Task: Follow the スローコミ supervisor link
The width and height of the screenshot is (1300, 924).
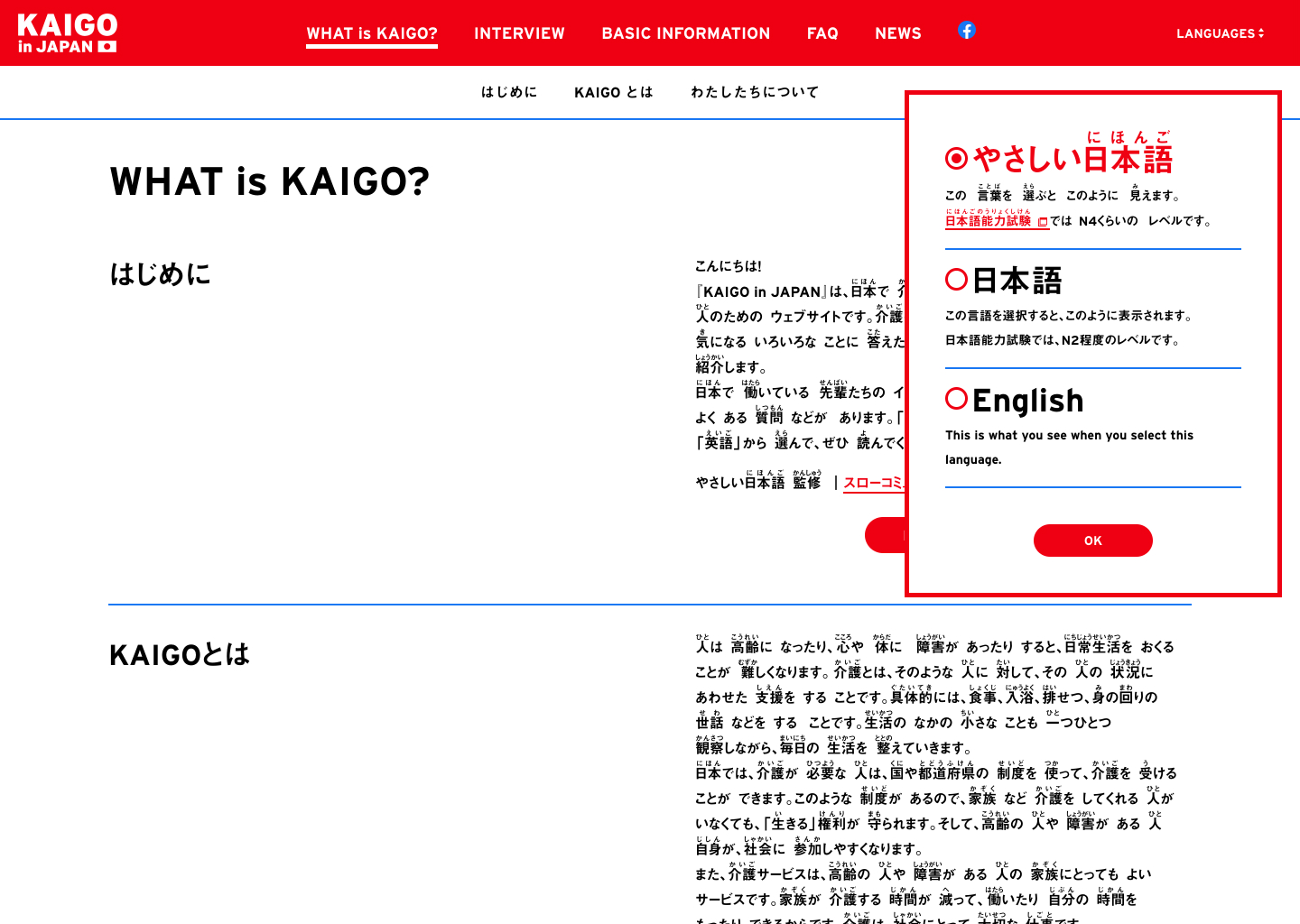Action: (x=873, y=483)
